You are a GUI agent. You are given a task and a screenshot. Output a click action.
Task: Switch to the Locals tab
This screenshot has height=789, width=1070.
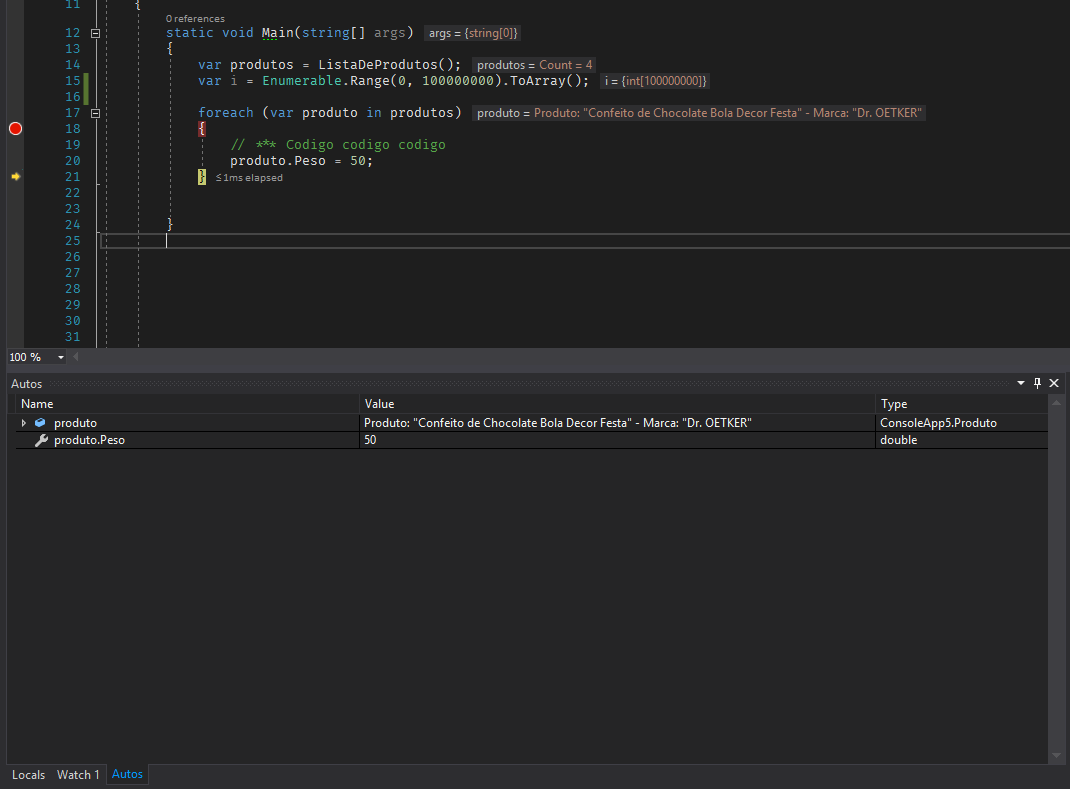click(x=28, y=775)
